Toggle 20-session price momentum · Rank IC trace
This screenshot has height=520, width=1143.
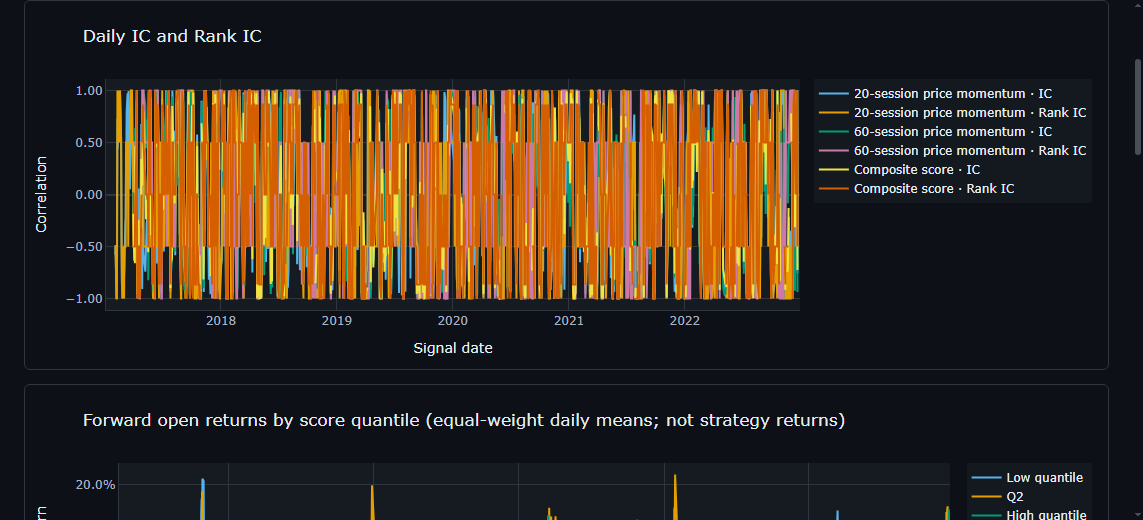click(952, 112)
